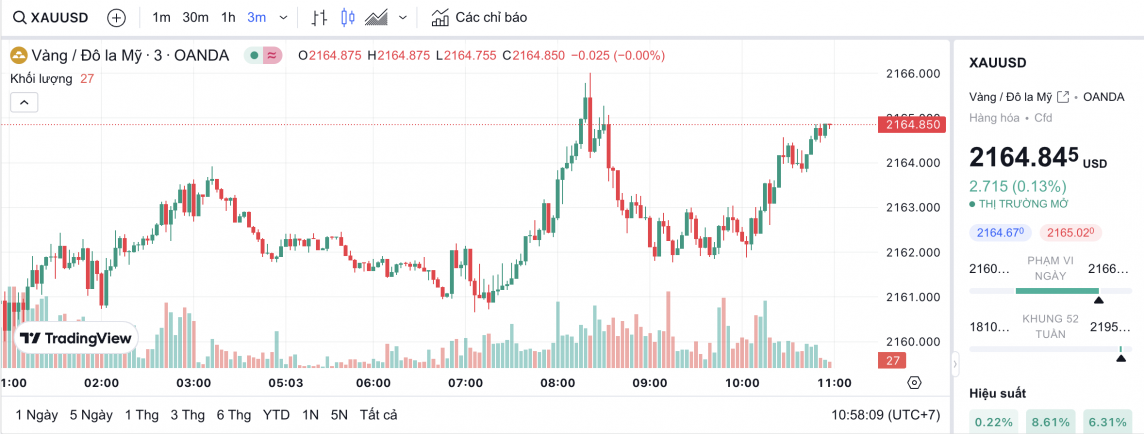Image resolution: width=1144 pixels, height=434 pixels.
Task: Click the external link icon beside Vàng / Đô la Mỹ
Action: [1063, 97]
